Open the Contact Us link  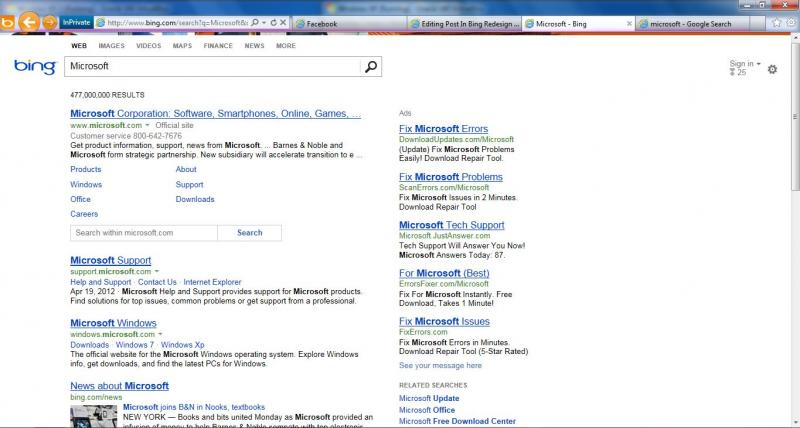[x=157, y=282]
